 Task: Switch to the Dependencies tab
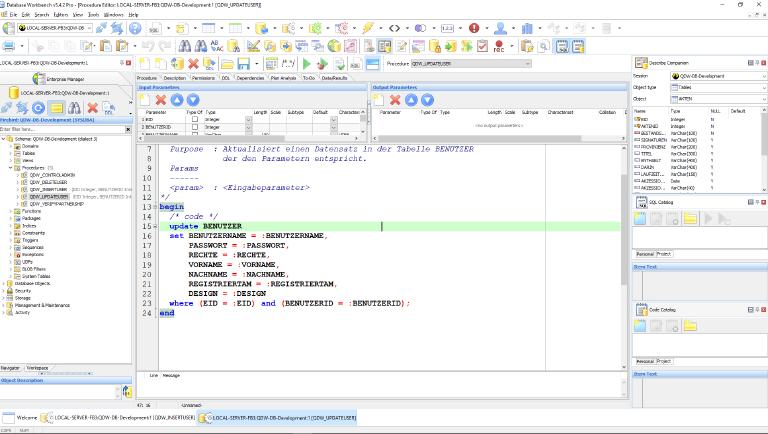(250, 78)
